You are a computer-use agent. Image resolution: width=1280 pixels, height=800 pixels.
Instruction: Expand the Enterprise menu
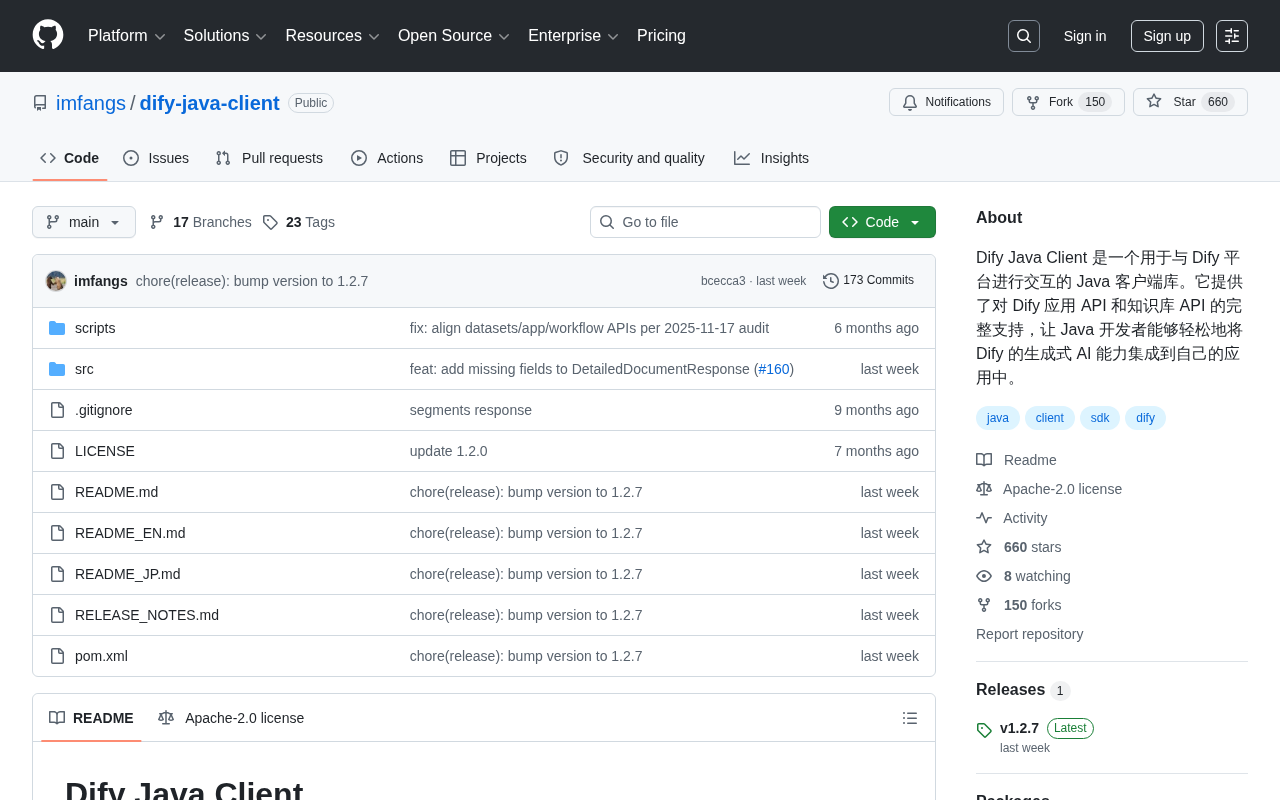pyautogui.click(x=574, y=36)
